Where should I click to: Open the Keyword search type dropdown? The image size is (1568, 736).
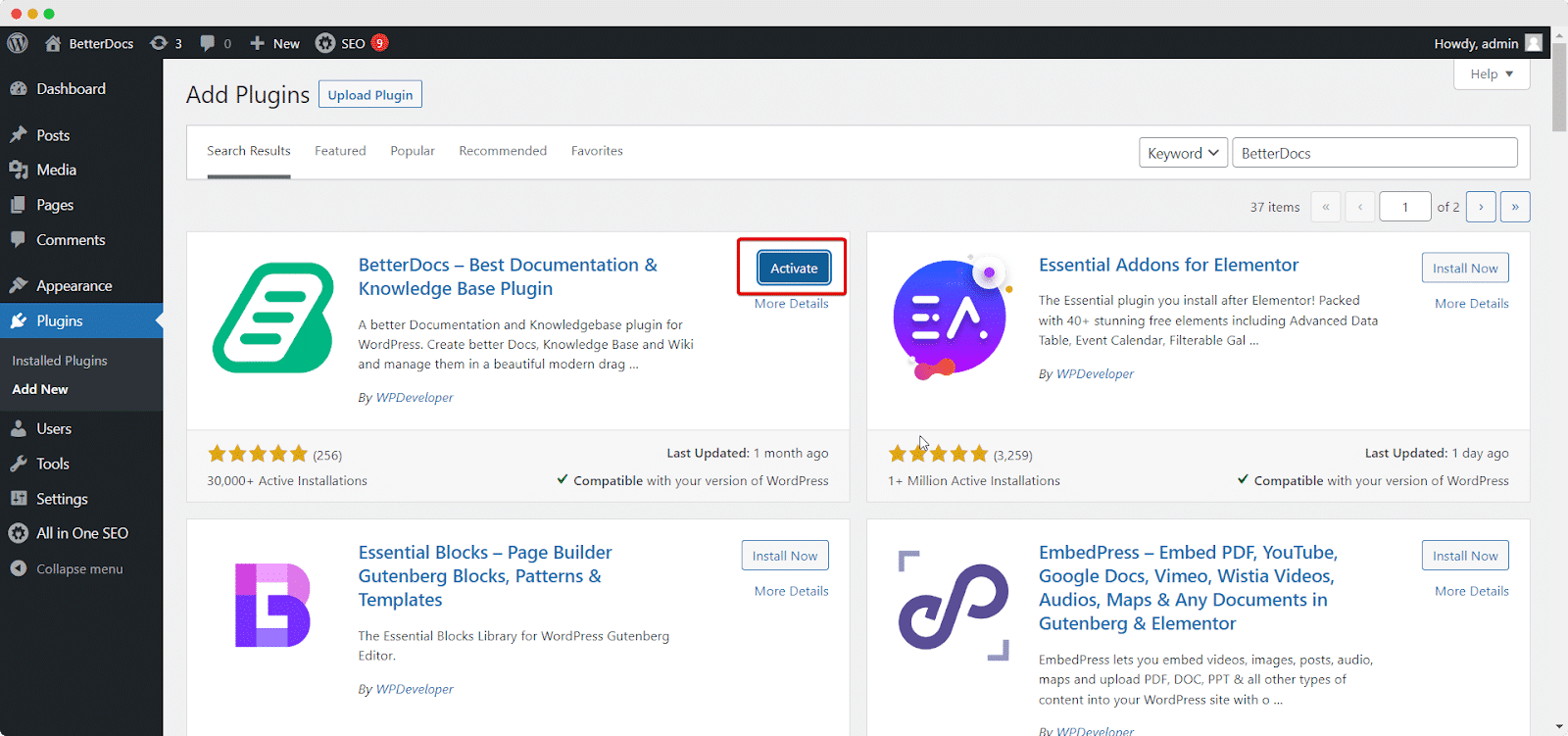tap(1182, 153)
